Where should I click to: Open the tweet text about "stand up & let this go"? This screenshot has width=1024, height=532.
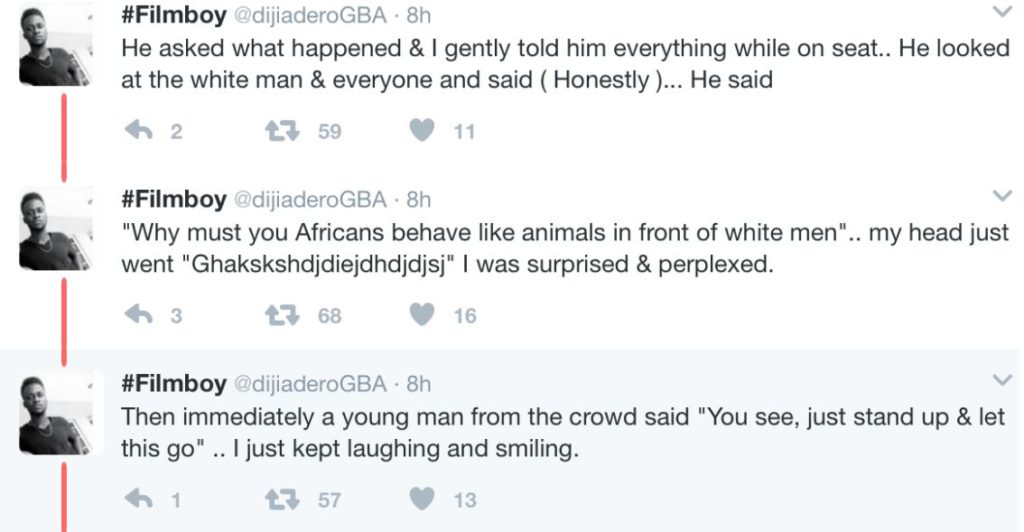(562, 432)
